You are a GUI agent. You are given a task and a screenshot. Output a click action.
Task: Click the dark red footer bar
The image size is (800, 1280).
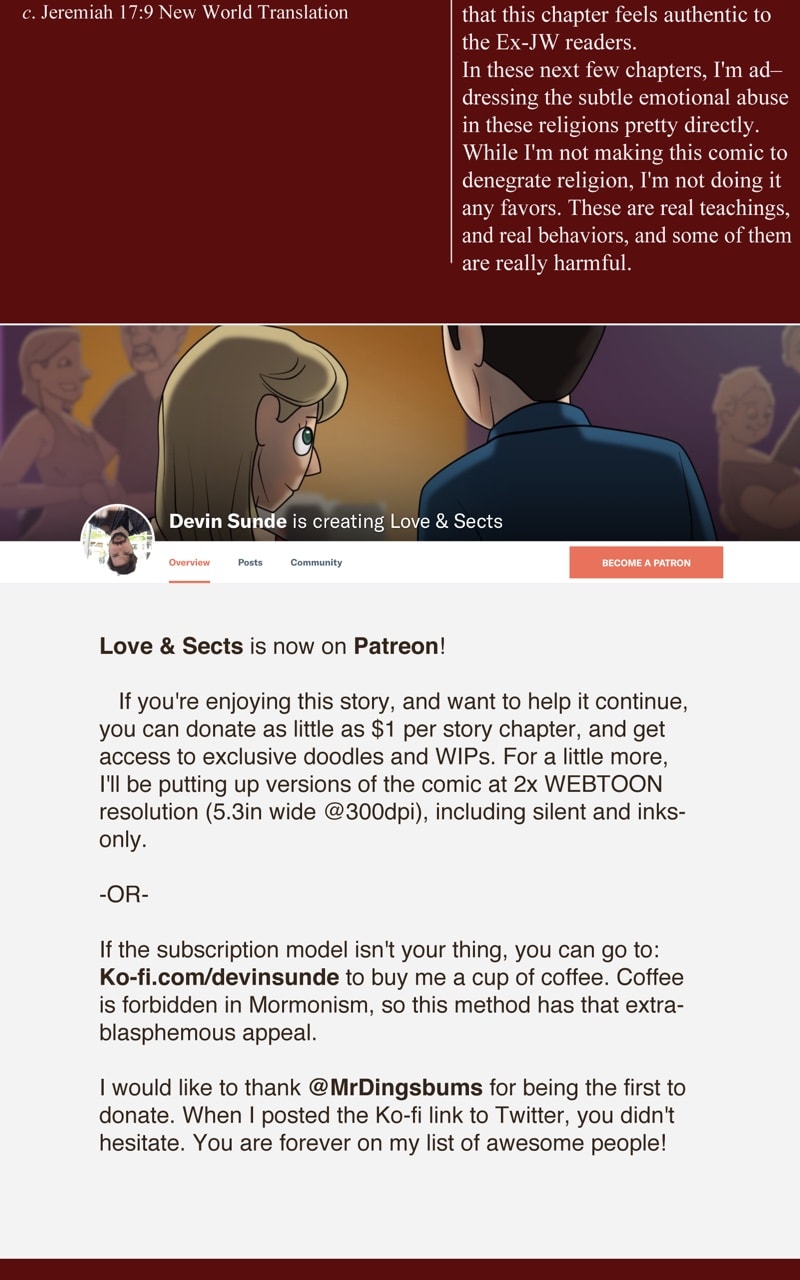pos(400,1269)
